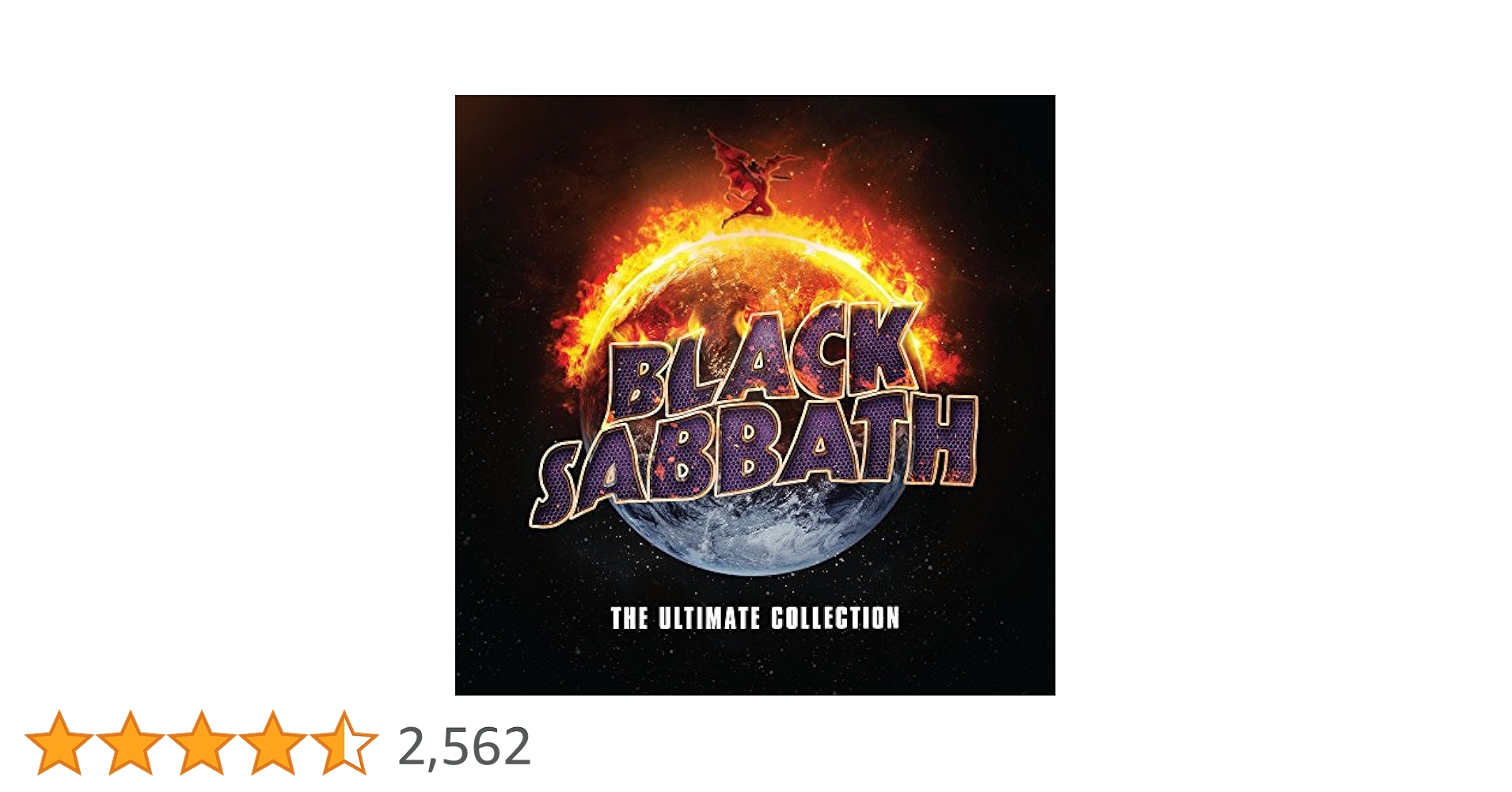
Task: Click the red flying demon figure
Action: [x=752, y=178]
